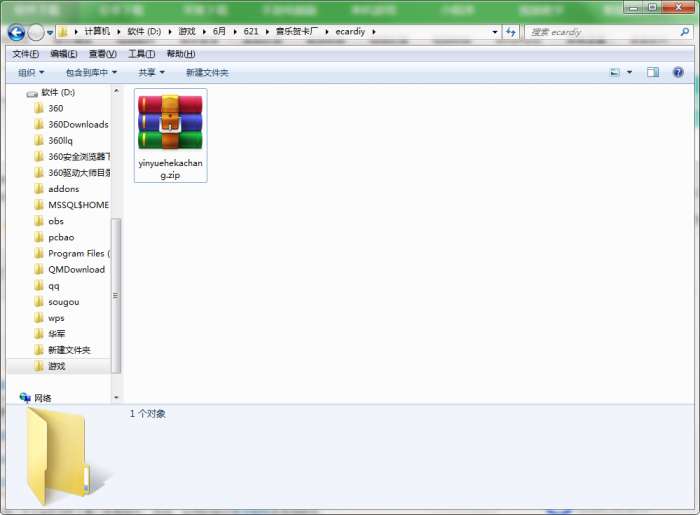The width and height of the screenshot is (700, 515).
Task: Select the QMDownload folder in tree
Action: [76, 270]
